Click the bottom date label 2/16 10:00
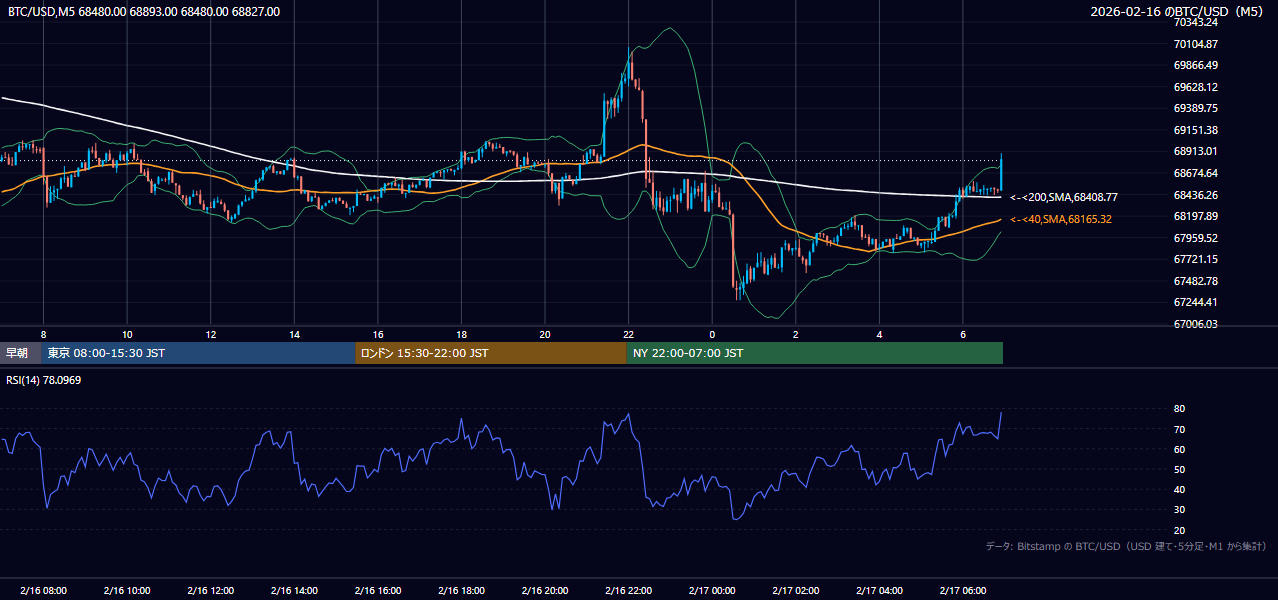The image size is (1278, 600). pyautogui.click(x=127, y=590)
